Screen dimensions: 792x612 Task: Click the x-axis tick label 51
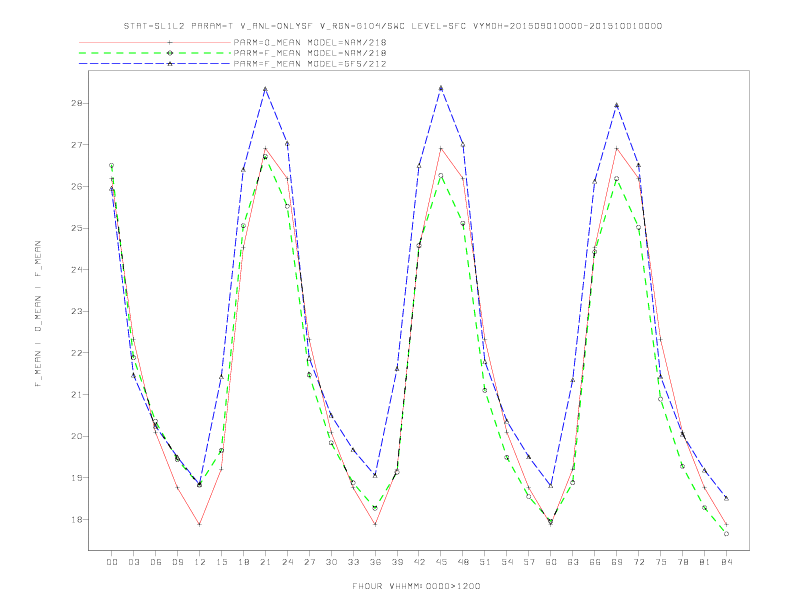click(x=485, y=562)
